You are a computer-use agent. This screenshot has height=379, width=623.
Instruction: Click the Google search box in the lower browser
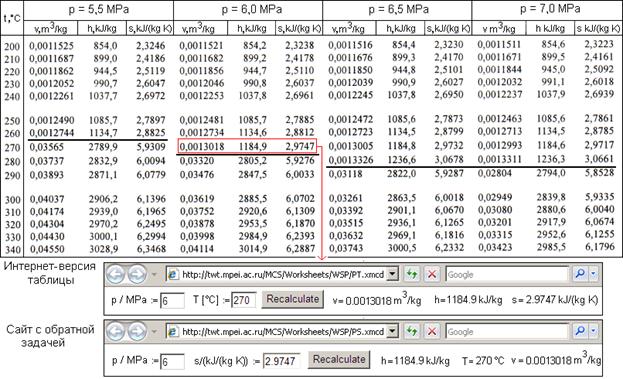[507, 331]
